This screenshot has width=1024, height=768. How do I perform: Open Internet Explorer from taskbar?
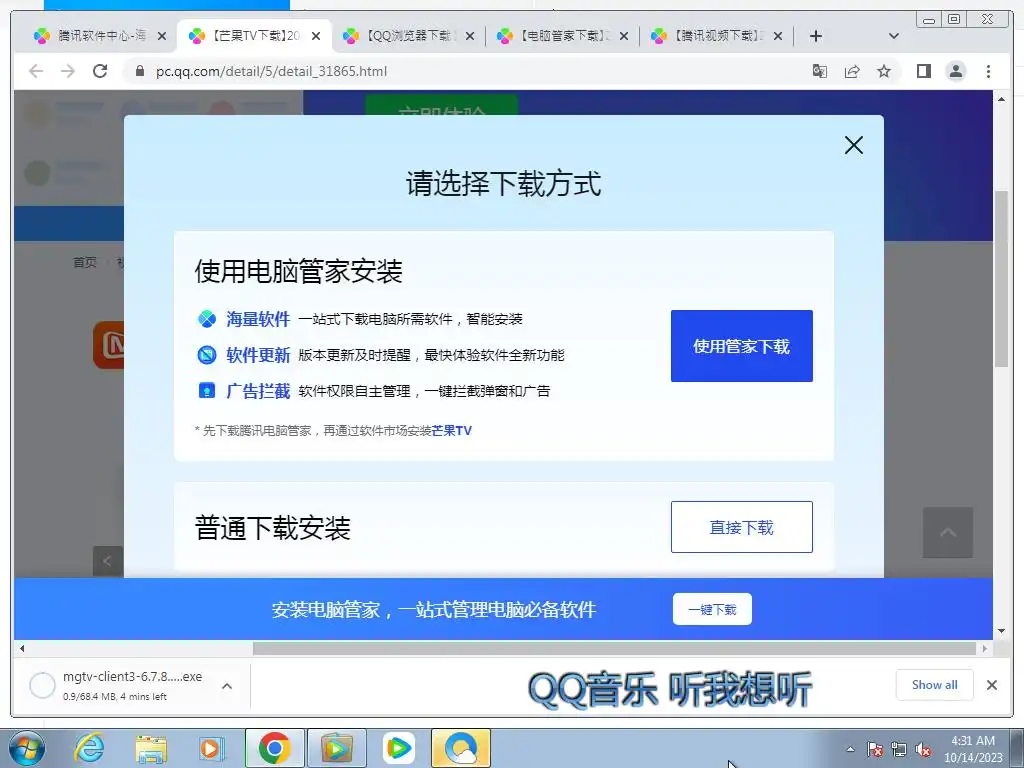tap(88, 748)
